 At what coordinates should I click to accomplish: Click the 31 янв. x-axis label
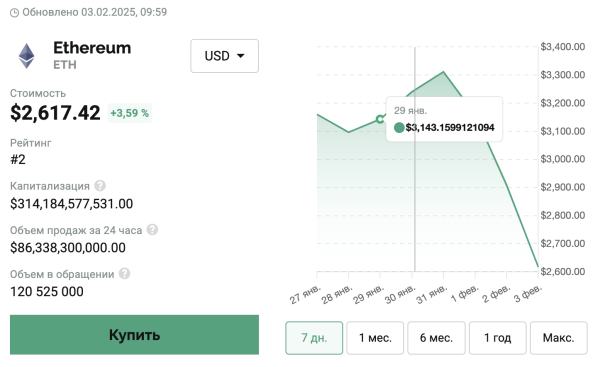(x=432, y=295)
